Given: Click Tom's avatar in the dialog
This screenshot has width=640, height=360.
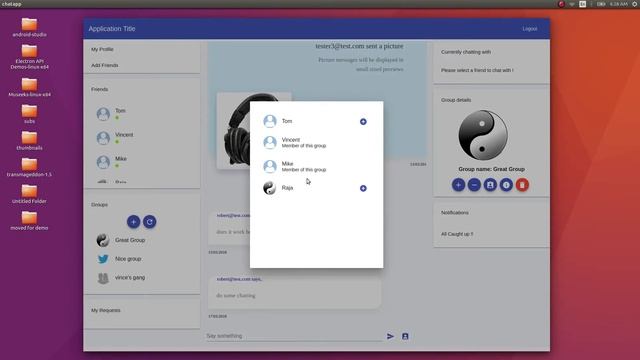Looking at the screenshot, I should (x=270, y=121).
